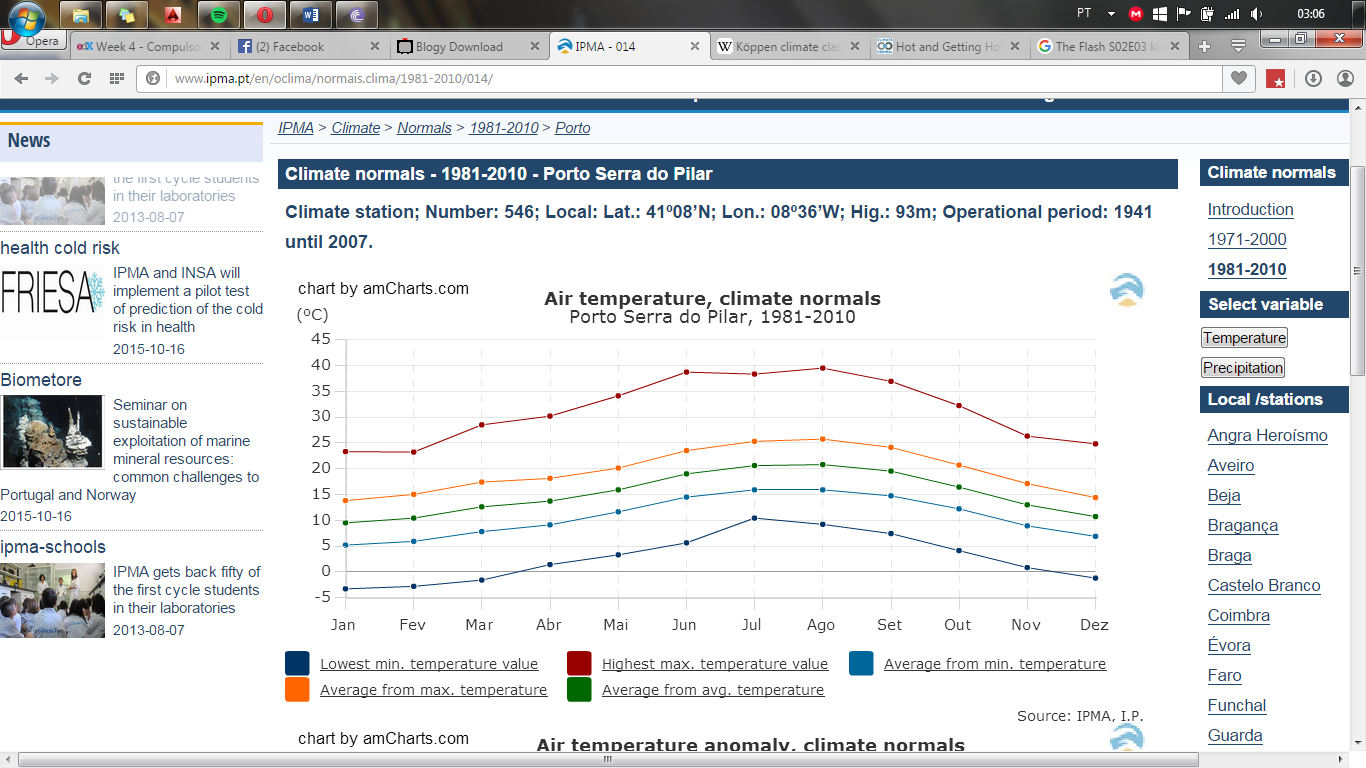Open the user account icon
1366x768 pixels.
(1345, 78)
